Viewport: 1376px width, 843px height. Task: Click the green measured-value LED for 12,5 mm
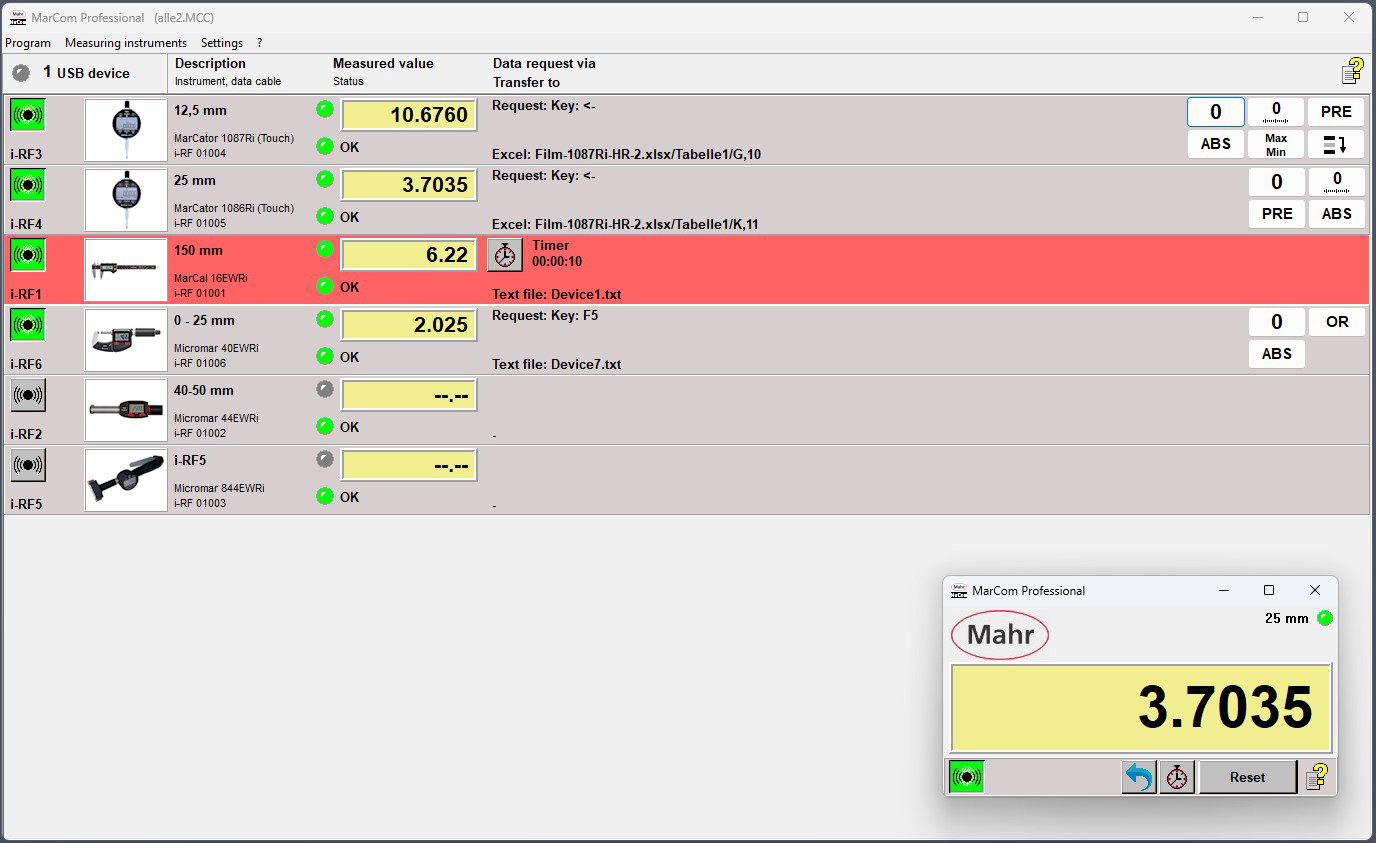[x=325, y=109]
